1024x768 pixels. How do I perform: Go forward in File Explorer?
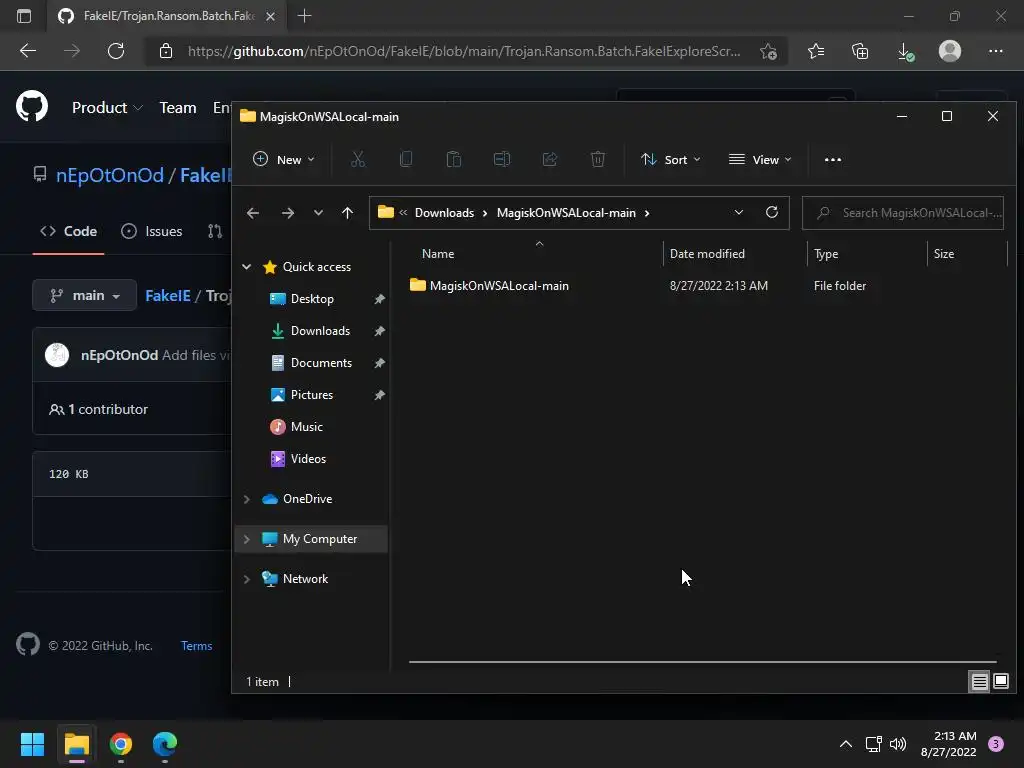287,213
